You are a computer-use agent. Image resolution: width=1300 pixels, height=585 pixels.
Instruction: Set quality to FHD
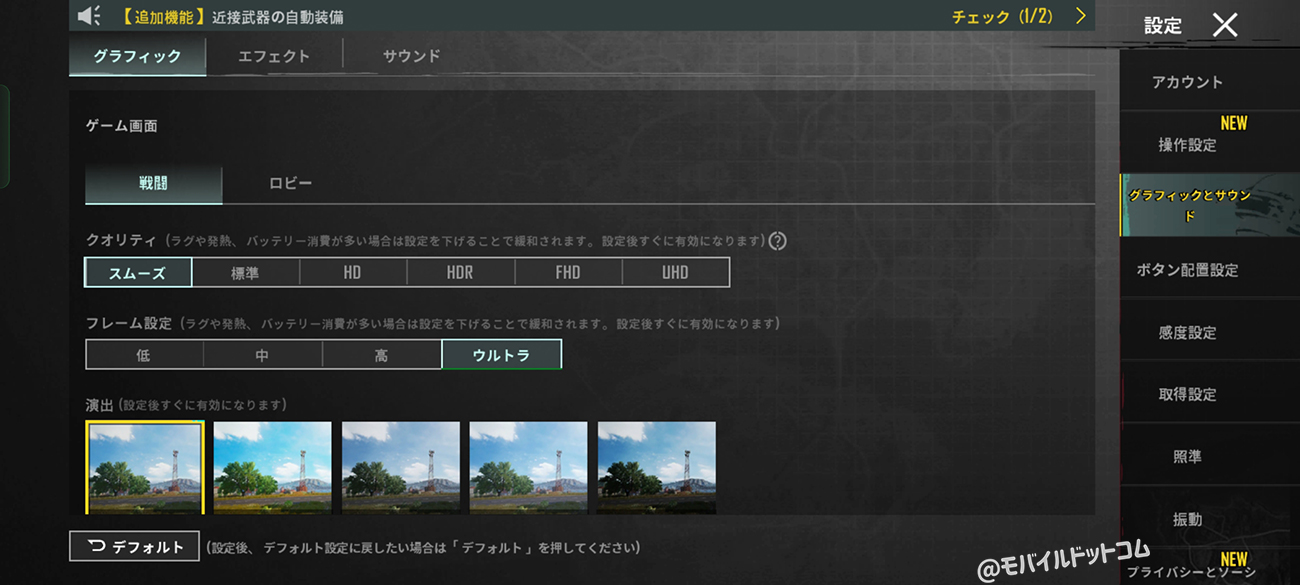pyautogui.click(x=568, y=273)
